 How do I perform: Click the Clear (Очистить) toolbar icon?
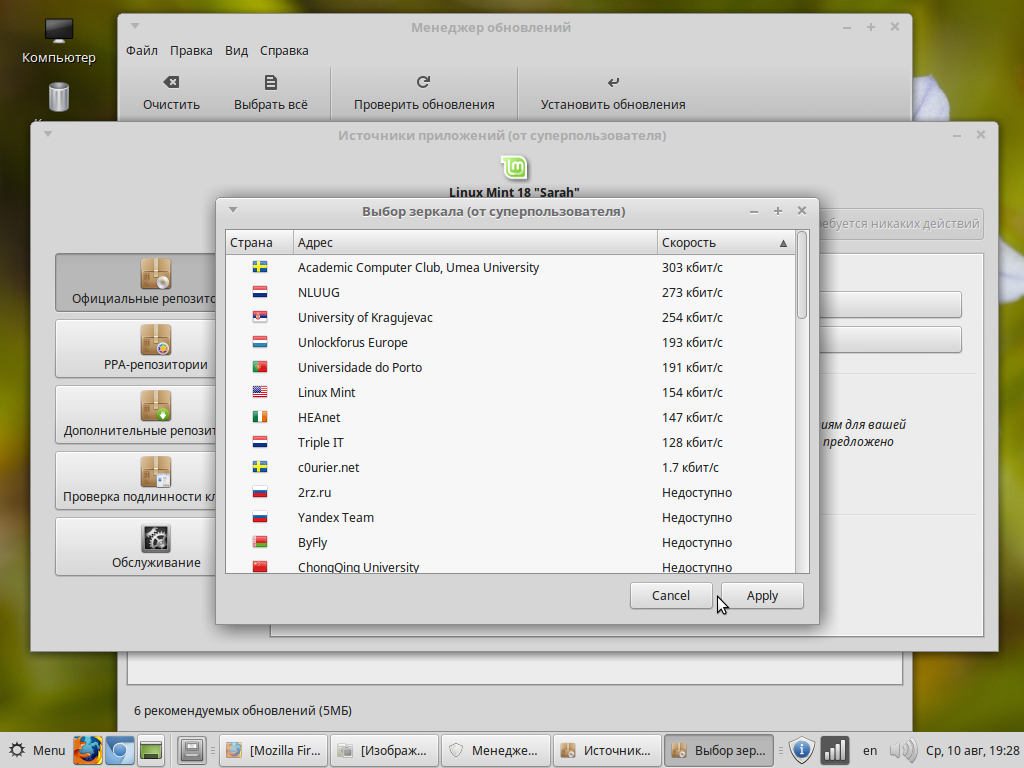(171, 83)
